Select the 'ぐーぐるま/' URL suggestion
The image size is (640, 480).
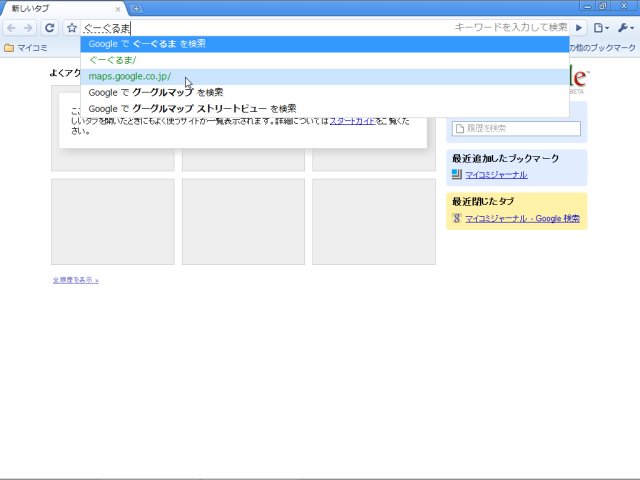[x=324, y=60]
